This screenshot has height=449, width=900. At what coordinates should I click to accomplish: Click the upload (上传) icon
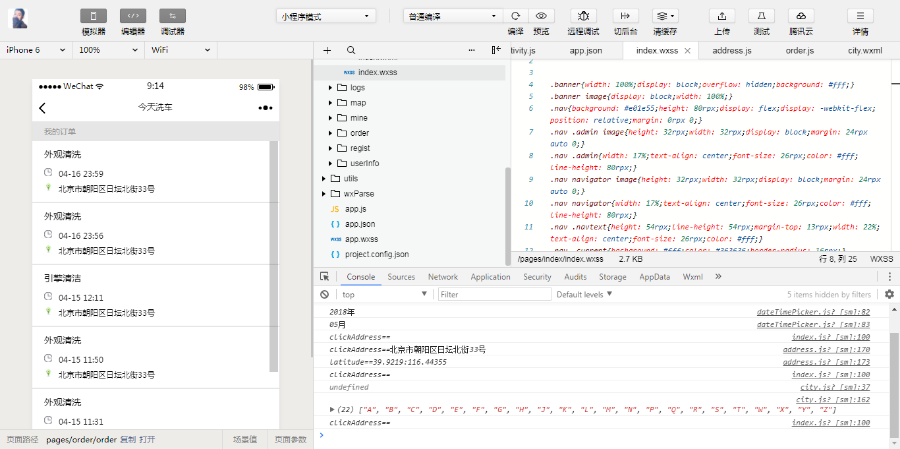tap(721, 16)
